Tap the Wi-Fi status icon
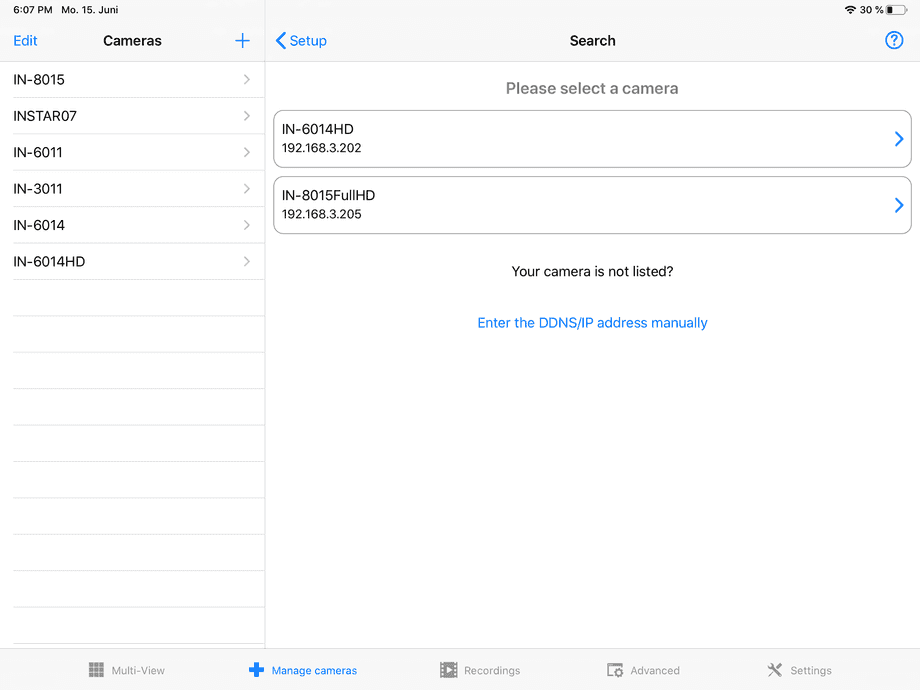Image resolution: width=920 pixels, height=690 pixels. (x=849, y=9)
